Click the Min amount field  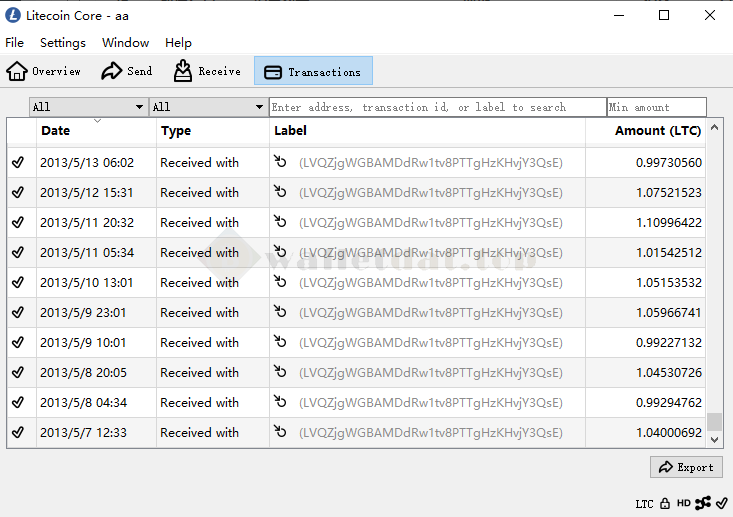tap(656, 107)
